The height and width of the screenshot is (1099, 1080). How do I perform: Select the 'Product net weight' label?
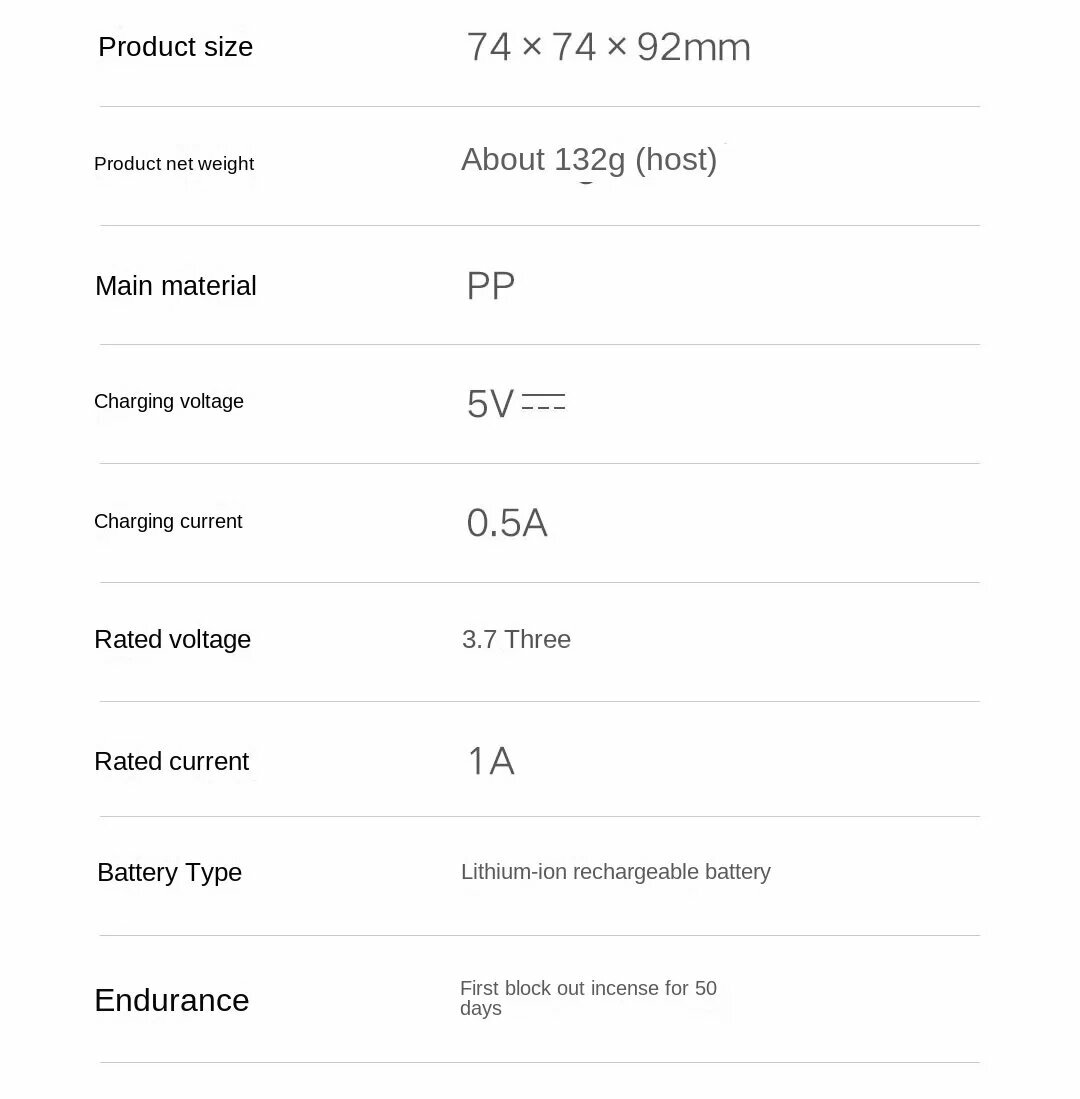[x=174, y=164]
